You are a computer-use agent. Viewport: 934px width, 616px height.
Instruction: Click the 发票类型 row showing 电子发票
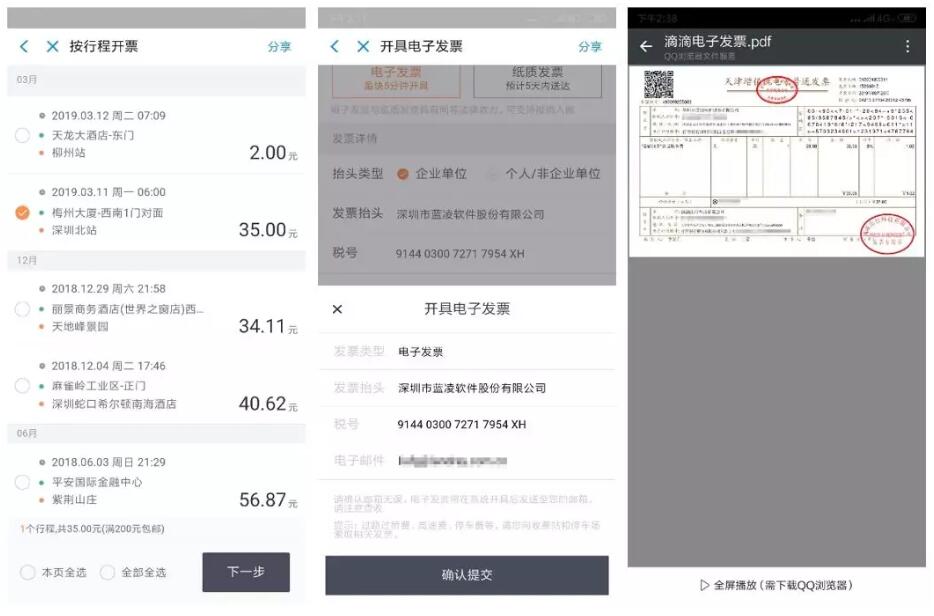467,351
